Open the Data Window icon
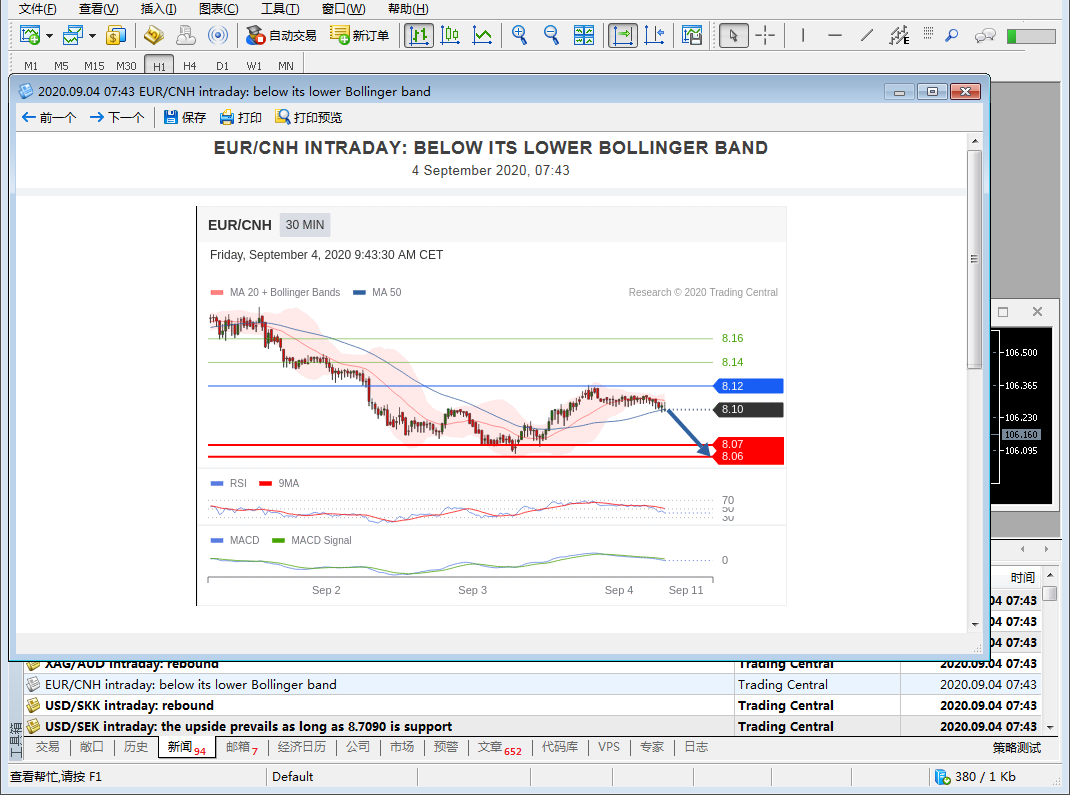 coord(154,35)
